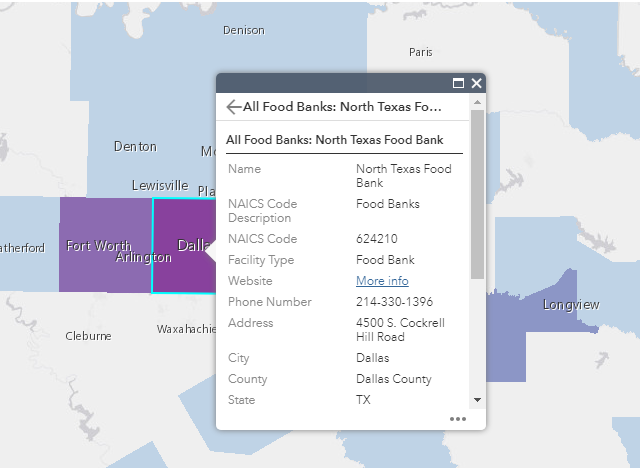
Task: Click the Waxahachie map label
Action: pyautogui.click(x=186, y=329)
